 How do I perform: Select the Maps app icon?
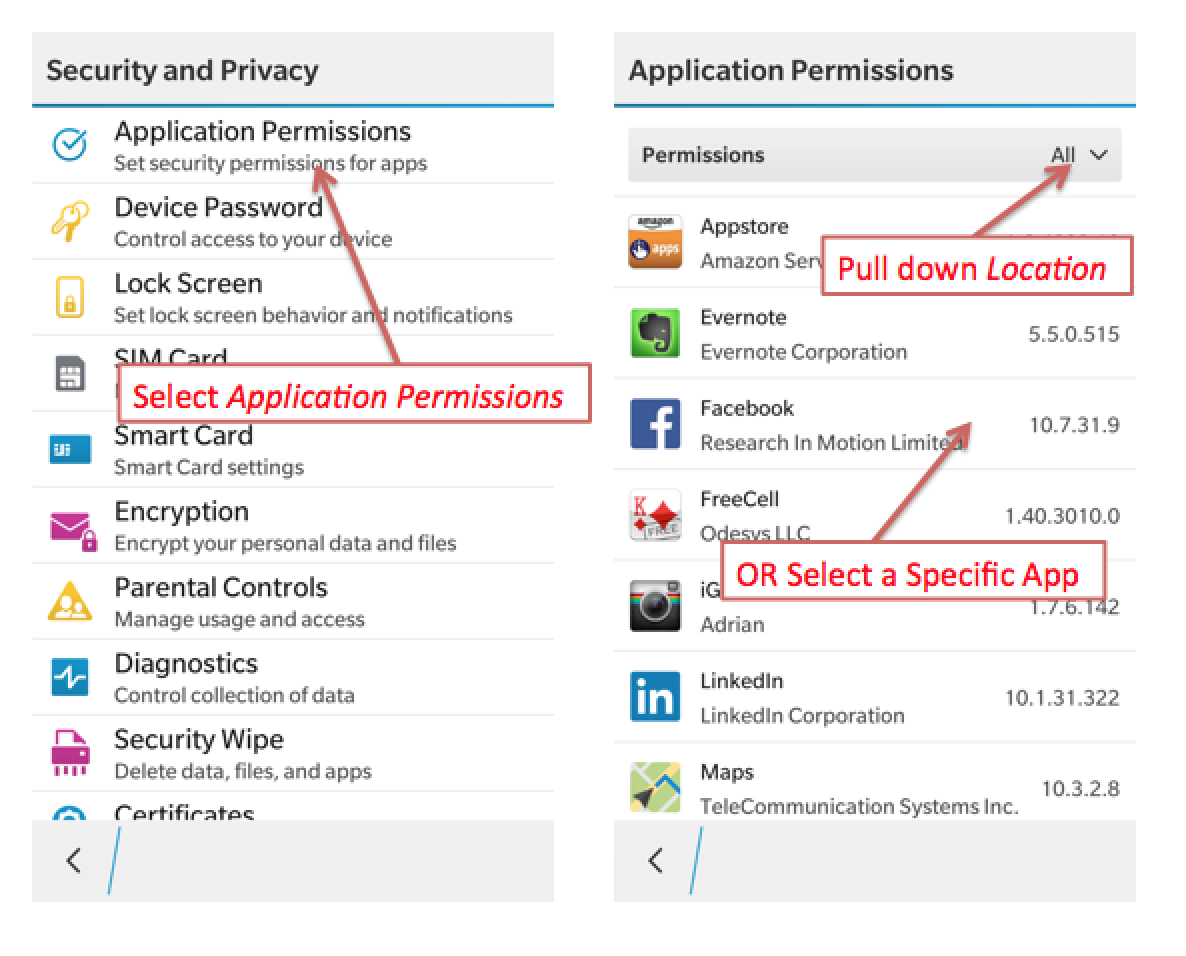[655, 787]
